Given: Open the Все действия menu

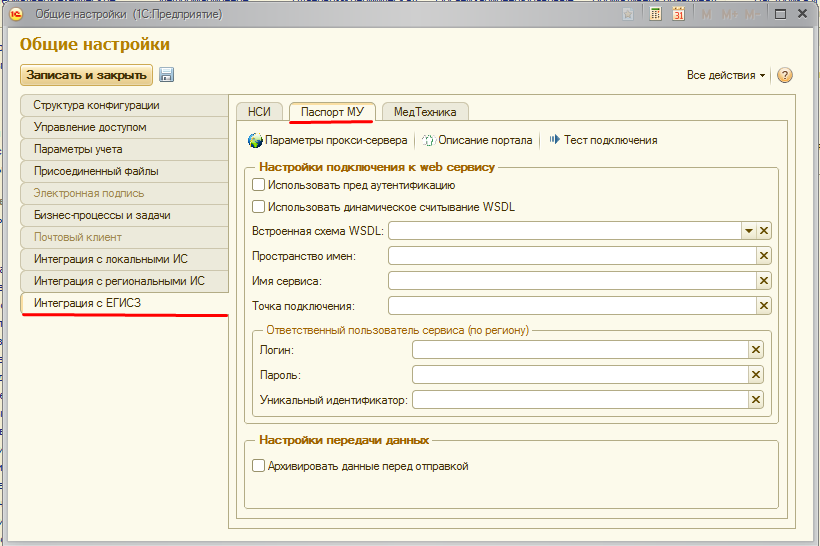Looking at the screenshot, I should (726, 75).
